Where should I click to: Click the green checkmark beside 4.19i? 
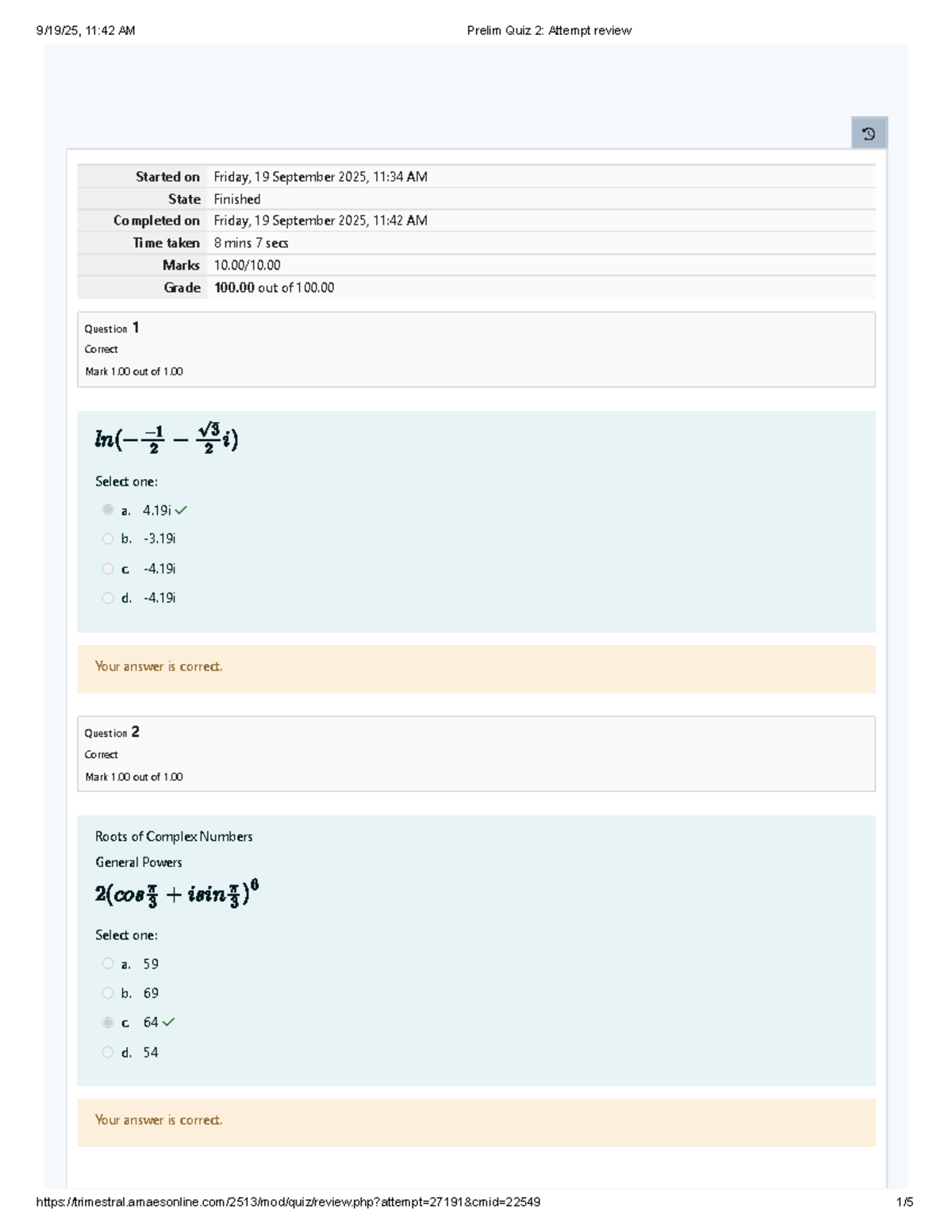point(181,510)
